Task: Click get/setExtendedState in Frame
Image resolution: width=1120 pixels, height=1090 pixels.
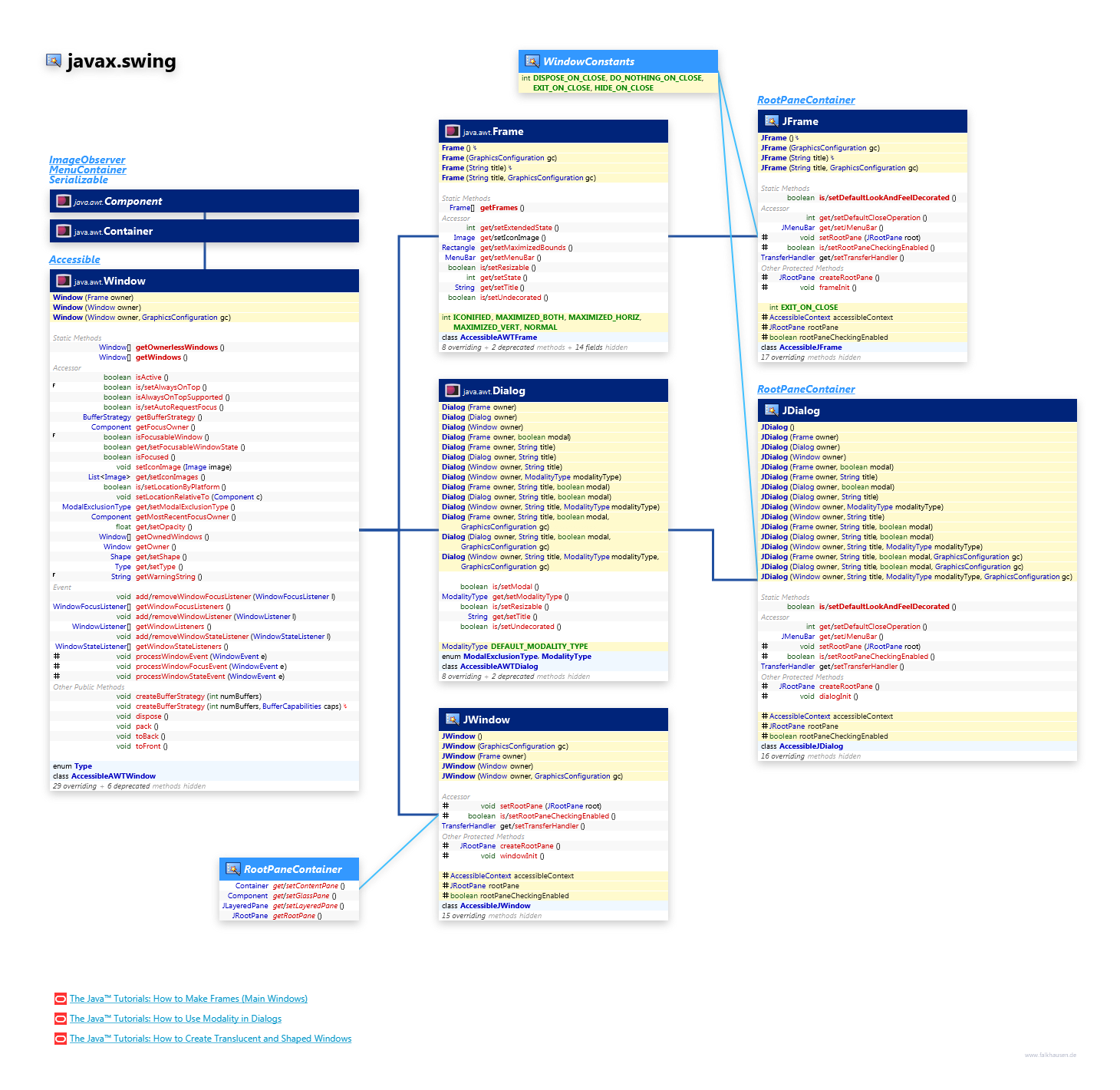Action: 516,228
